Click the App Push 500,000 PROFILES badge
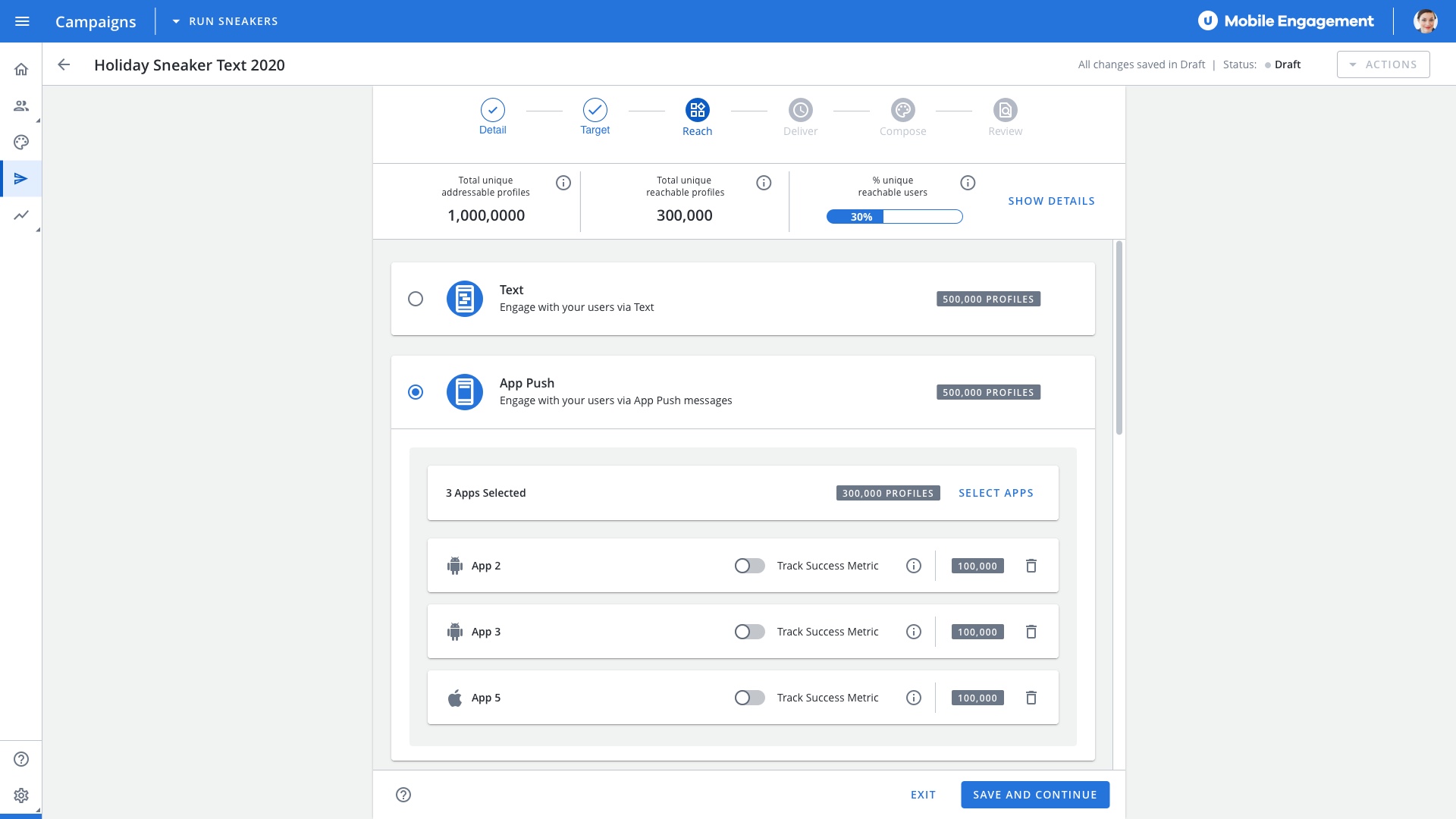1456x819 pixels. tap(988, 392)
